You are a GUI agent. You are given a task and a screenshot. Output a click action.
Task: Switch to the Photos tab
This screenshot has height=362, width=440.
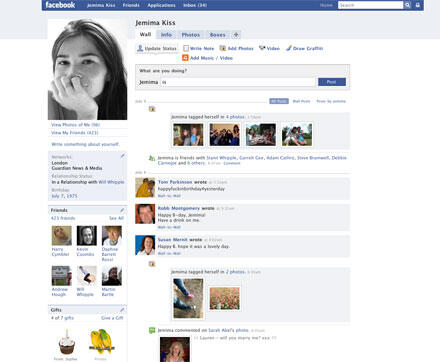click(x=191, y=35)
